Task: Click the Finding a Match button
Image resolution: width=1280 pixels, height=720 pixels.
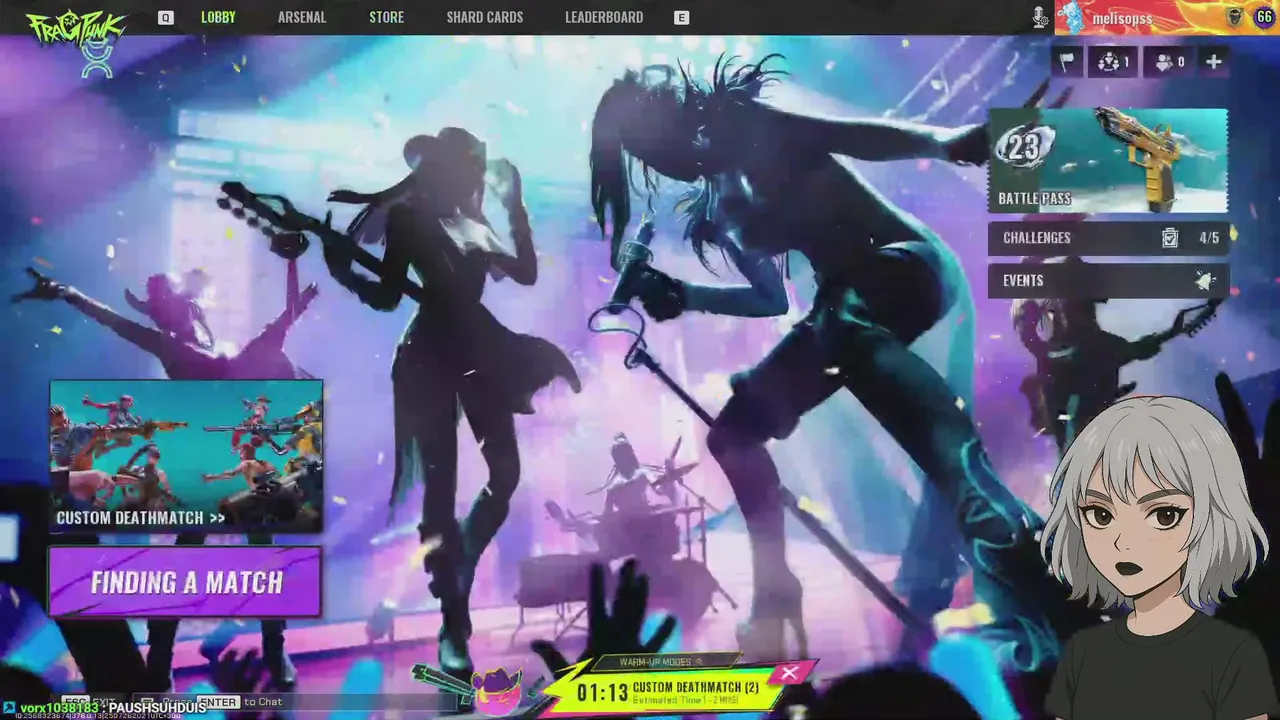Action: (186, 582)
